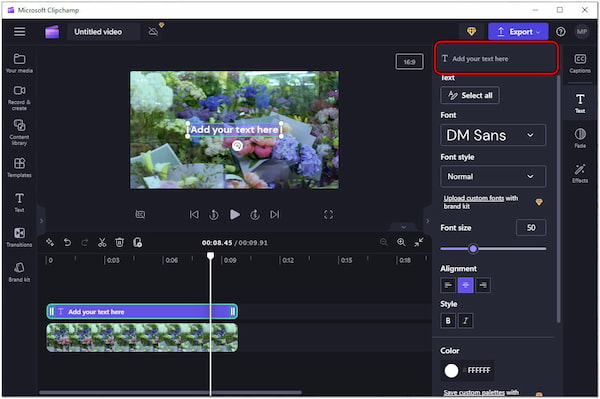Skip to the end of video

coord(274,215)
